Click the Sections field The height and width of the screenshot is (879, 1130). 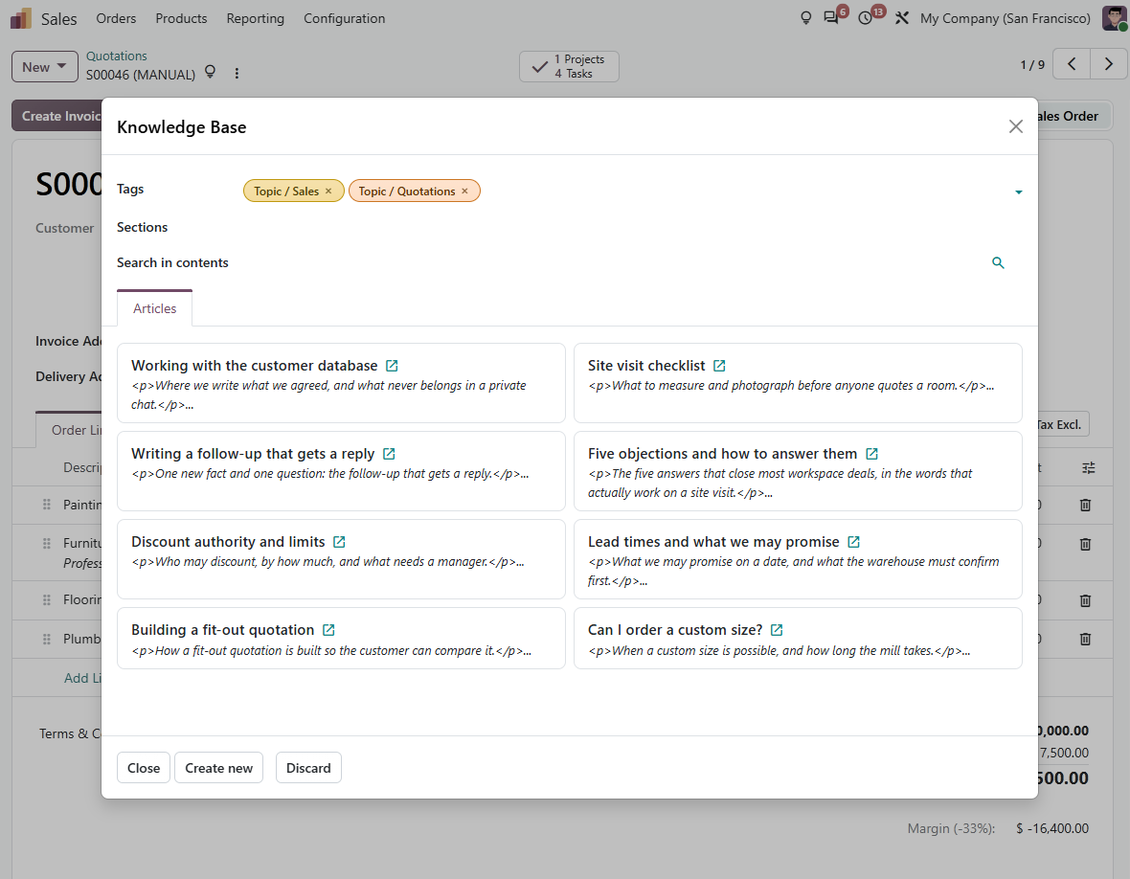point(633,228)
